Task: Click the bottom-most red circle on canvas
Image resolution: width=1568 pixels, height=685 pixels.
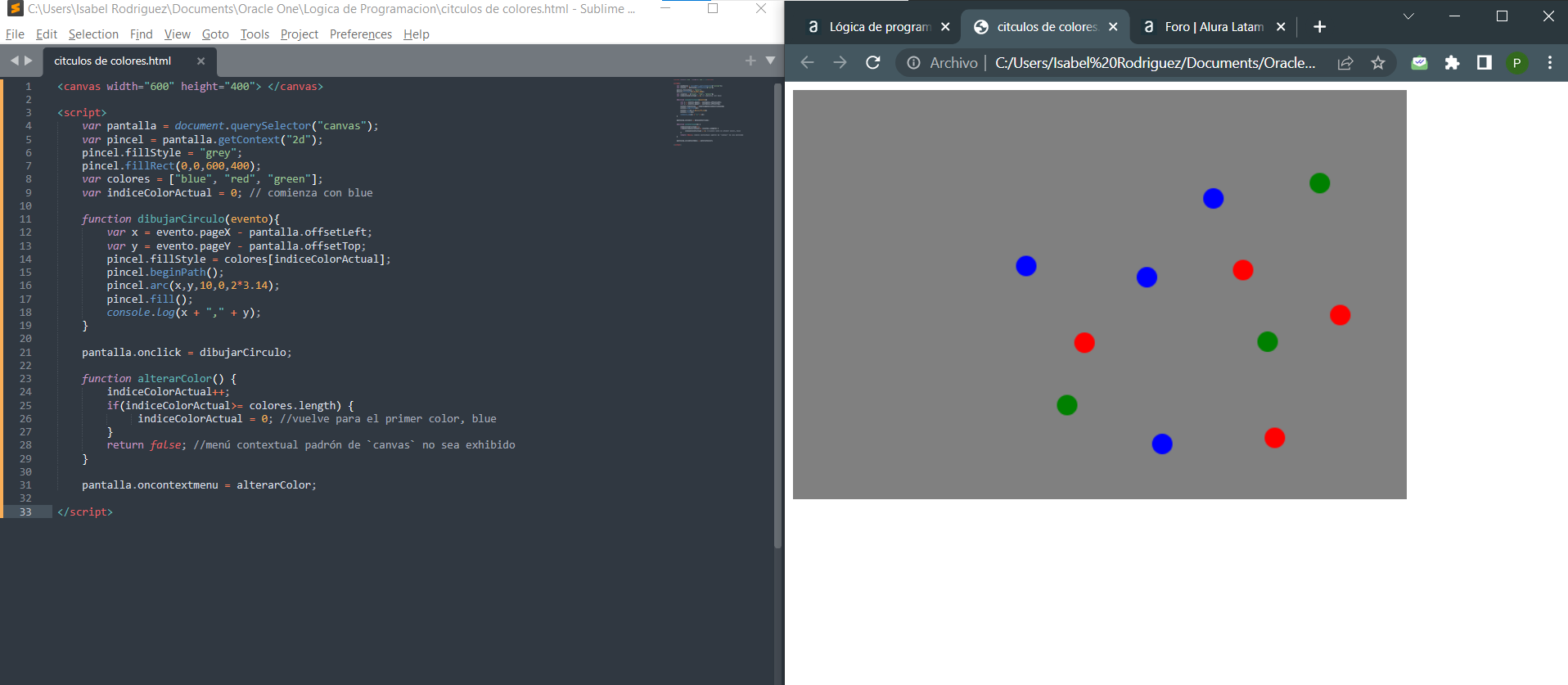Action: pyautogui.click(x=1274, y=438)
